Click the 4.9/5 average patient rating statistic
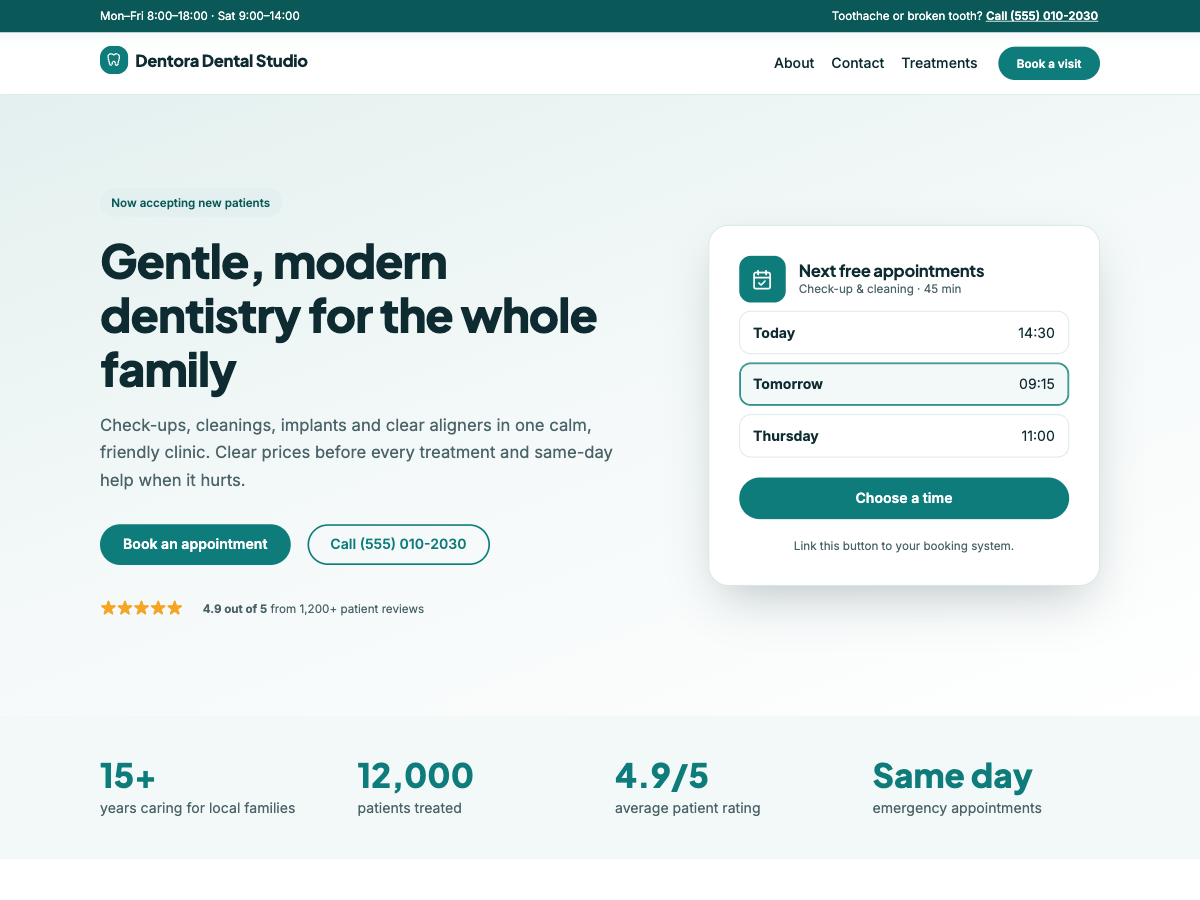The height and width of the screenshot is (900, 1200). (688, 787)
